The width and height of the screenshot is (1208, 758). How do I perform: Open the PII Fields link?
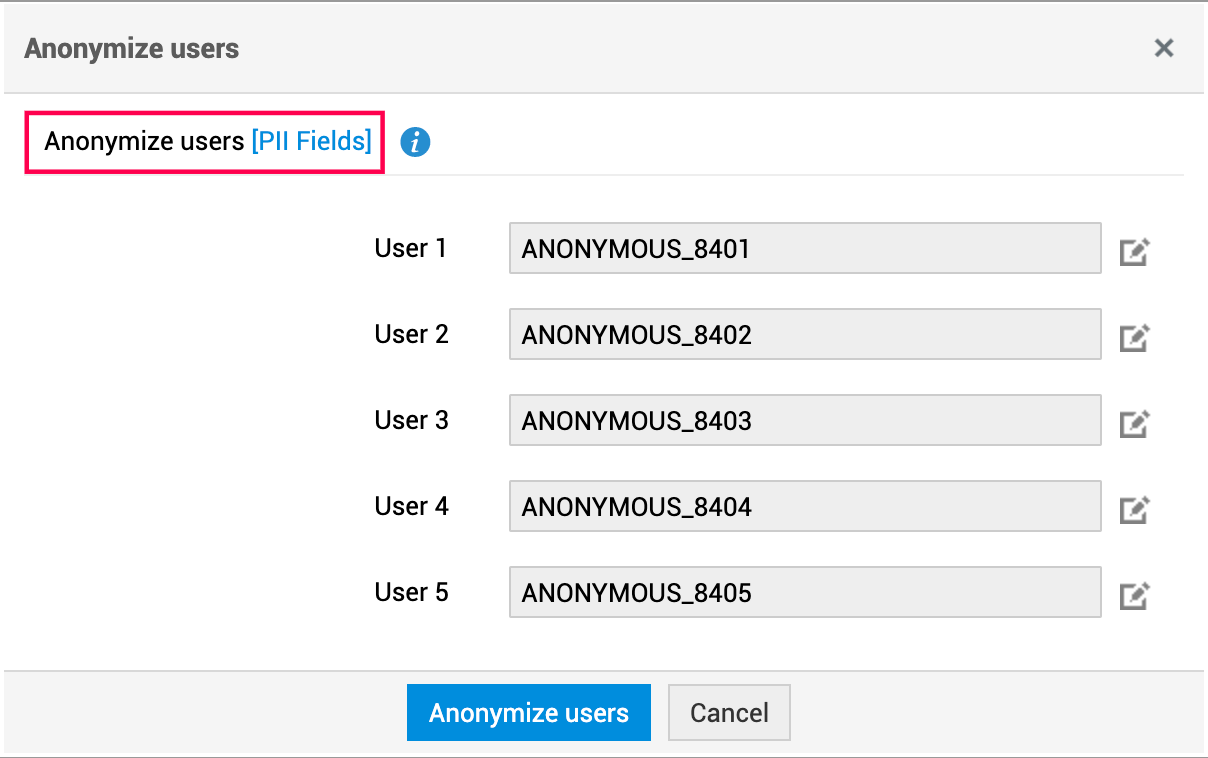311,141
